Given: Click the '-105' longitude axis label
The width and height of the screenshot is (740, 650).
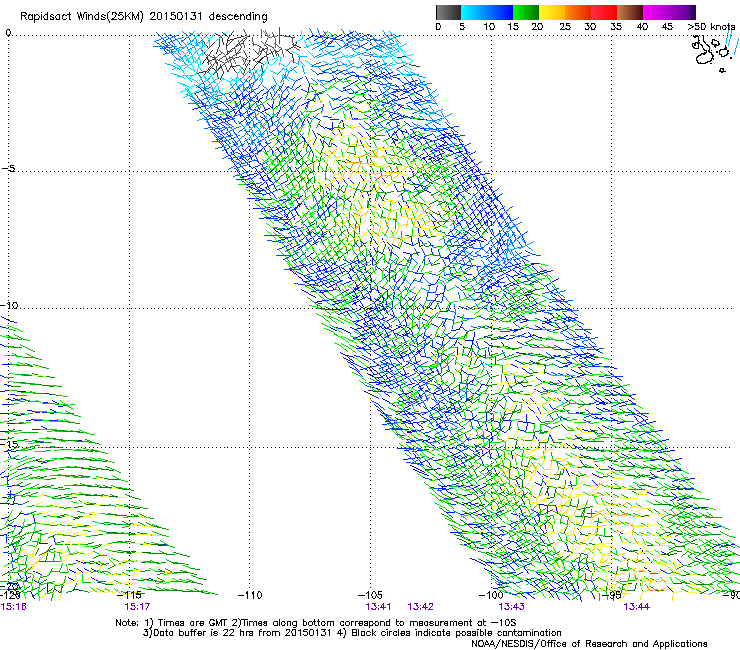Looking at the screenshot, I should pos(370,595).
